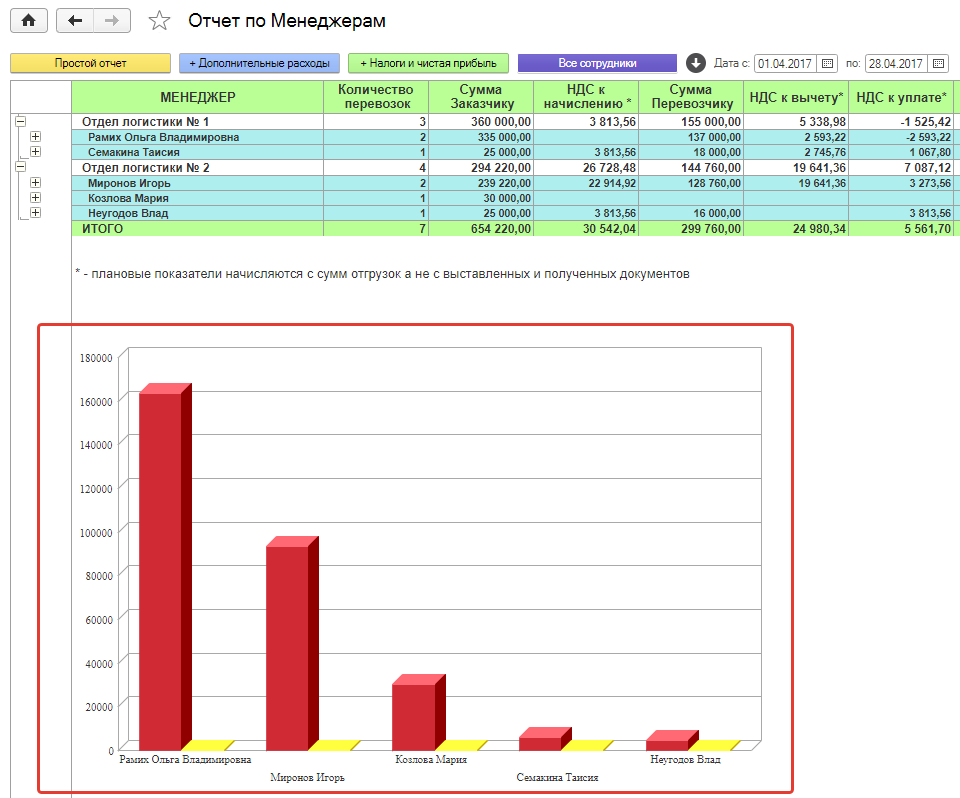Open calendar picker for start date

point(827,63)
